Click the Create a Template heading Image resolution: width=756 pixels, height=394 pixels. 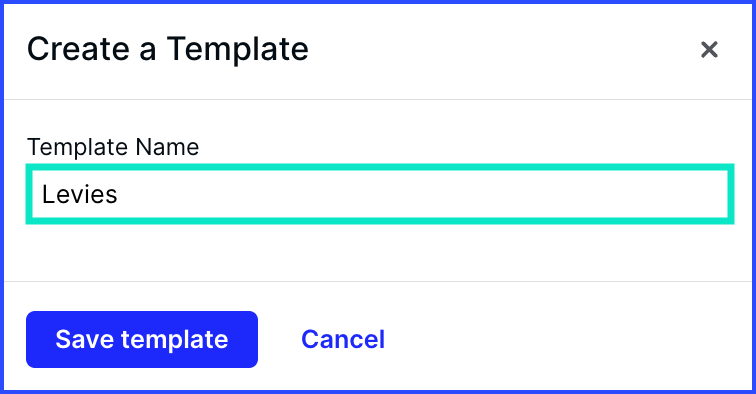pyautogui.click(x=167, y=49)
